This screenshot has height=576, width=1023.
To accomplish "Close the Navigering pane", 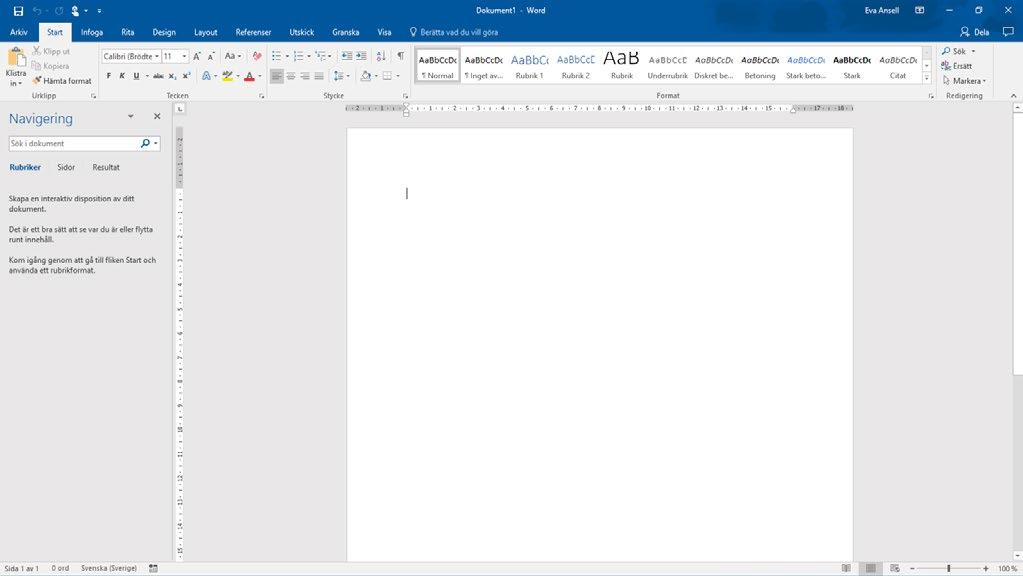I will click(x=157, y=116).
